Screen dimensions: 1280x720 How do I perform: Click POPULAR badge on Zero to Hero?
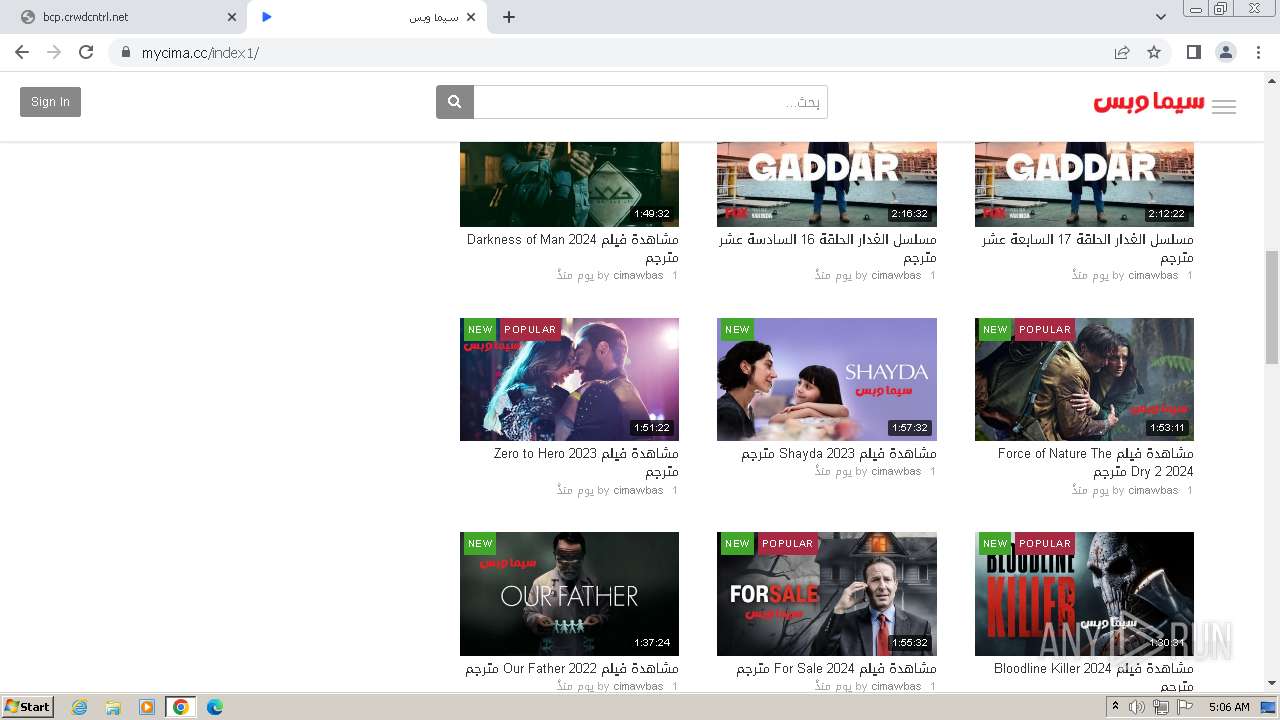(x=530, y=329)
